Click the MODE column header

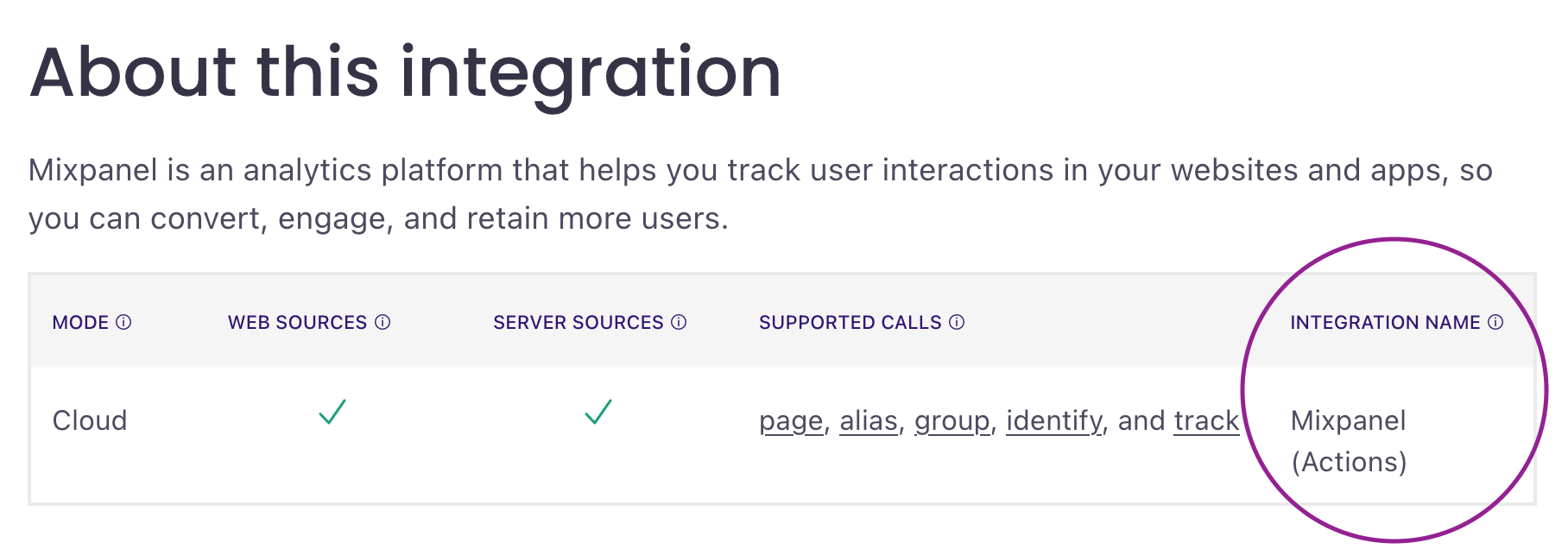click(x=80, y=323)
